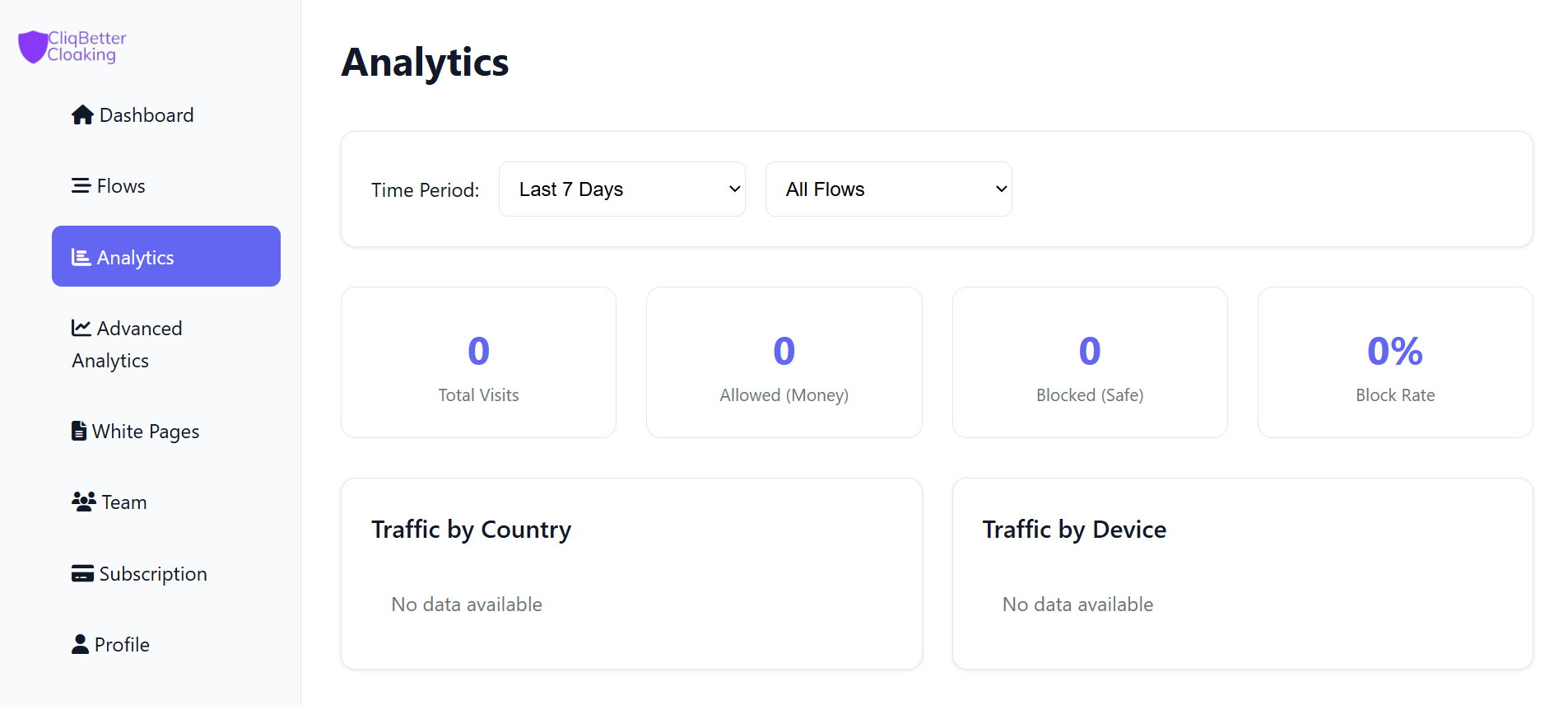Screen dimensions: 1568x705
Task: Click No data available under Traffic by Country
Action: coord(467,605)
